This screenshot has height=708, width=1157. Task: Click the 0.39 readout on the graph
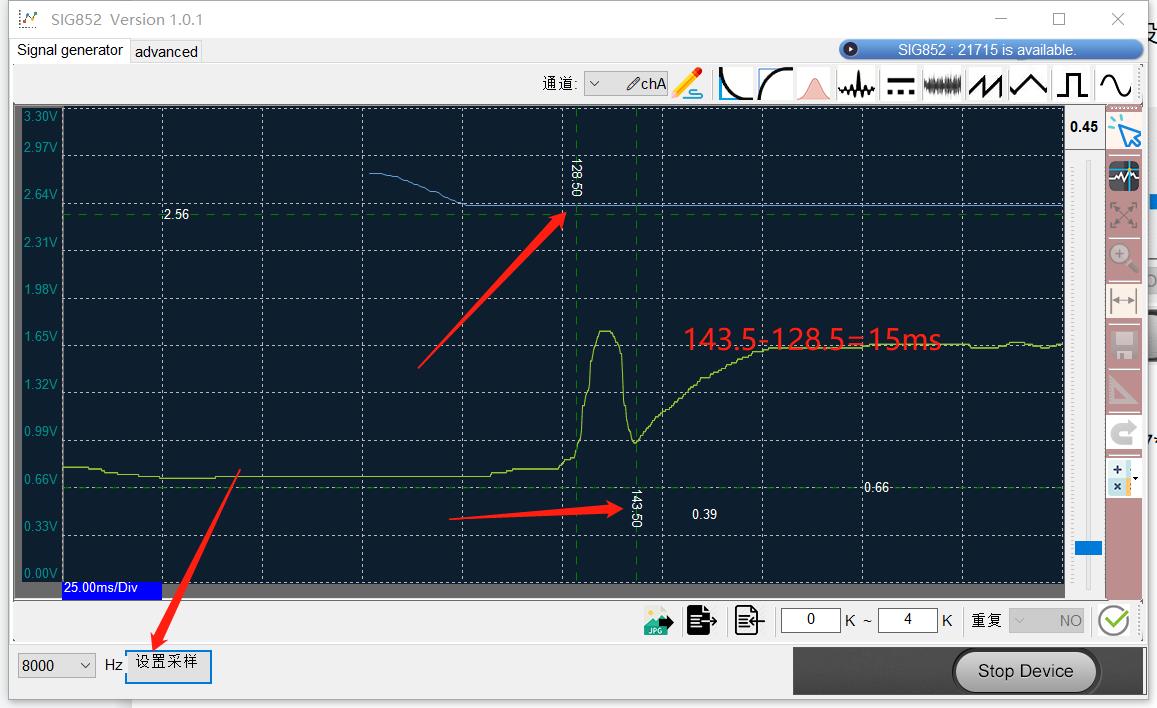[705, 514]
